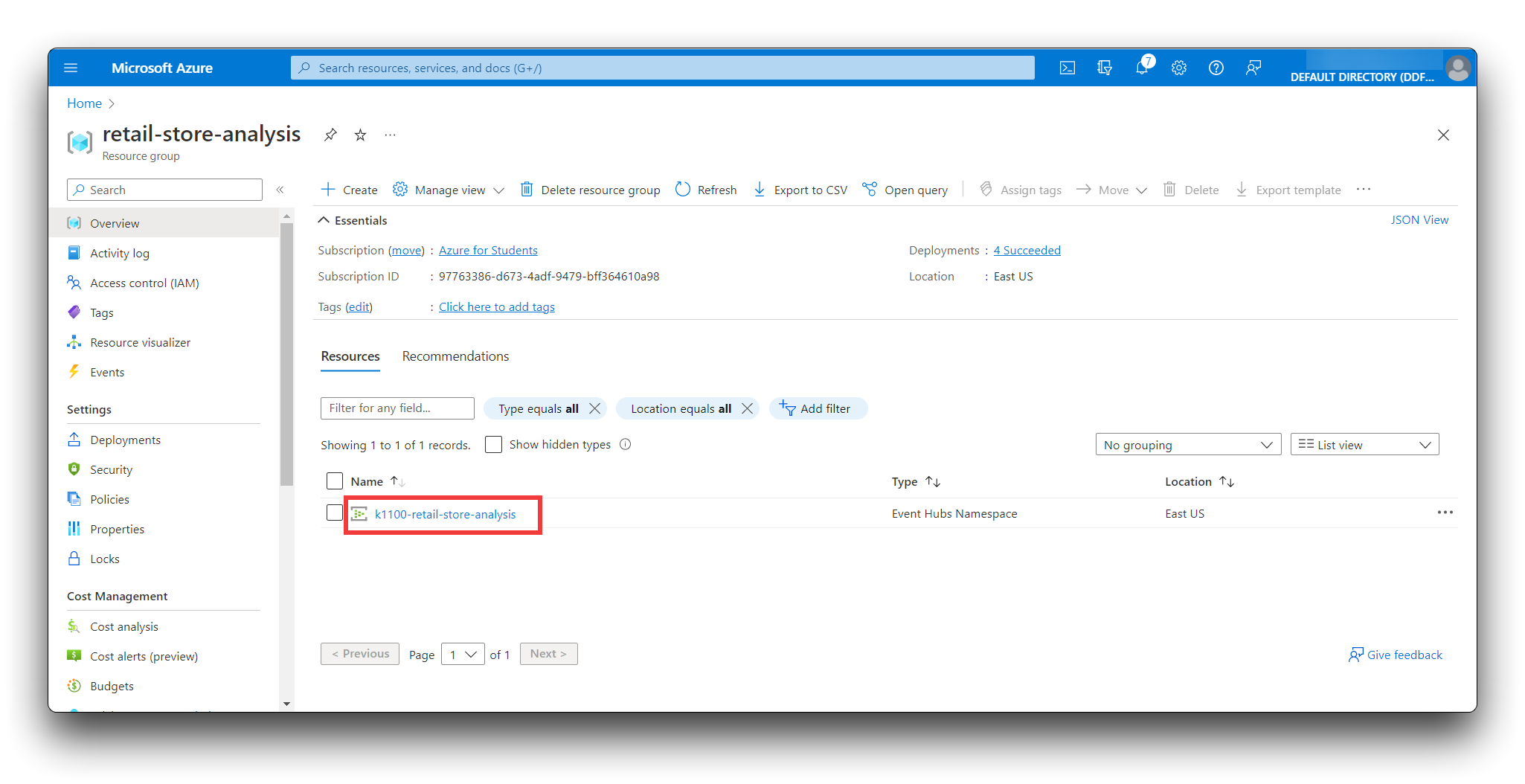Viewport: 1525px width, 784px height.
Task: Enable Show hidden types checkbox
Action: click(x=493, y=444)
